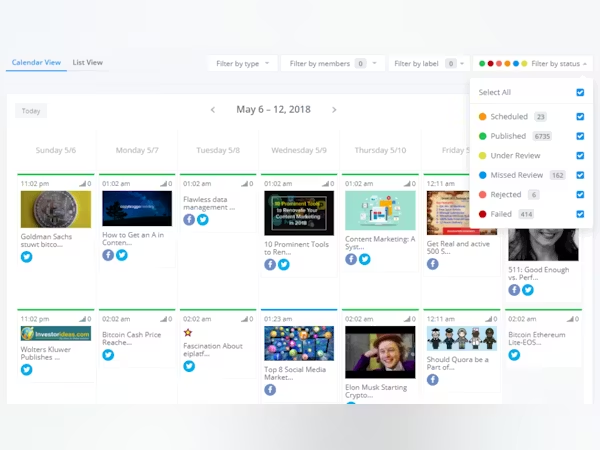Click Twitter icon on How to Get an A post
The width and height of the screenshot is (600, 450).
pos(122,255)
